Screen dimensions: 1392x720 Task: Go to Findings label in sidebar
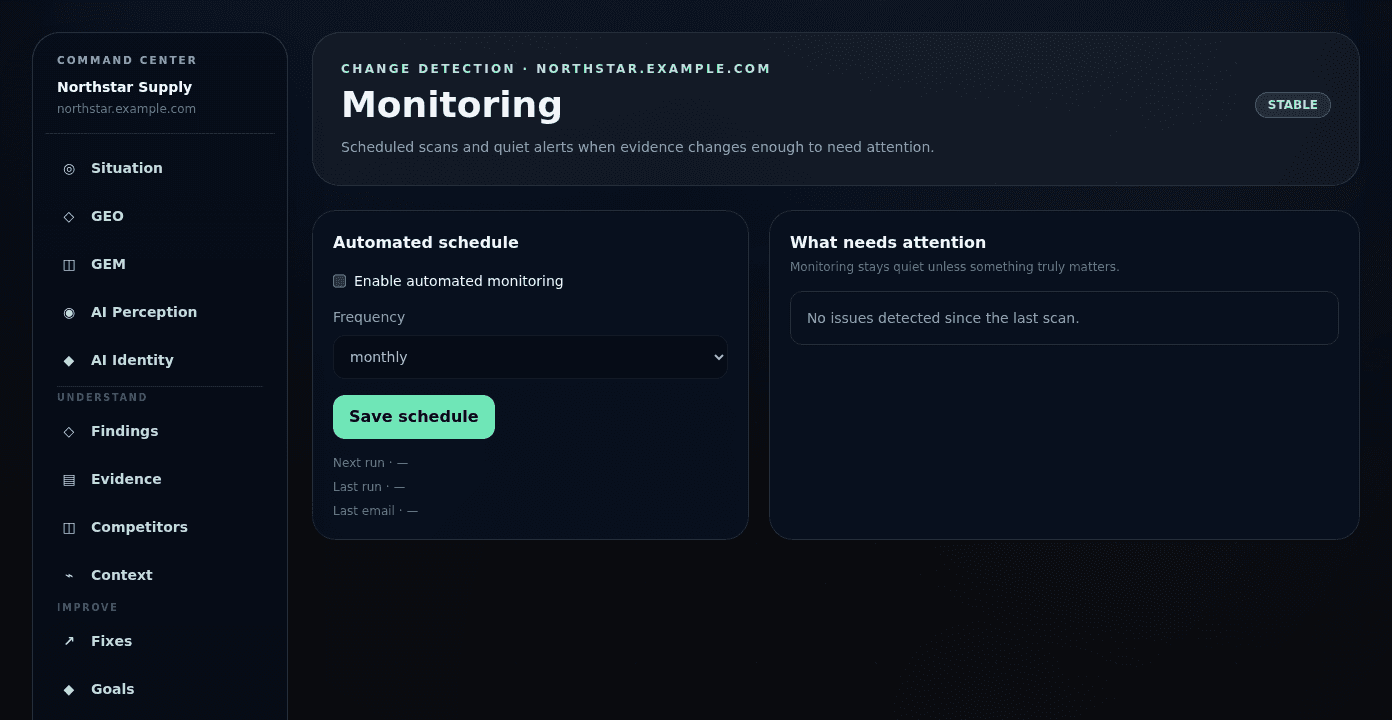click(x=125, y=431)
